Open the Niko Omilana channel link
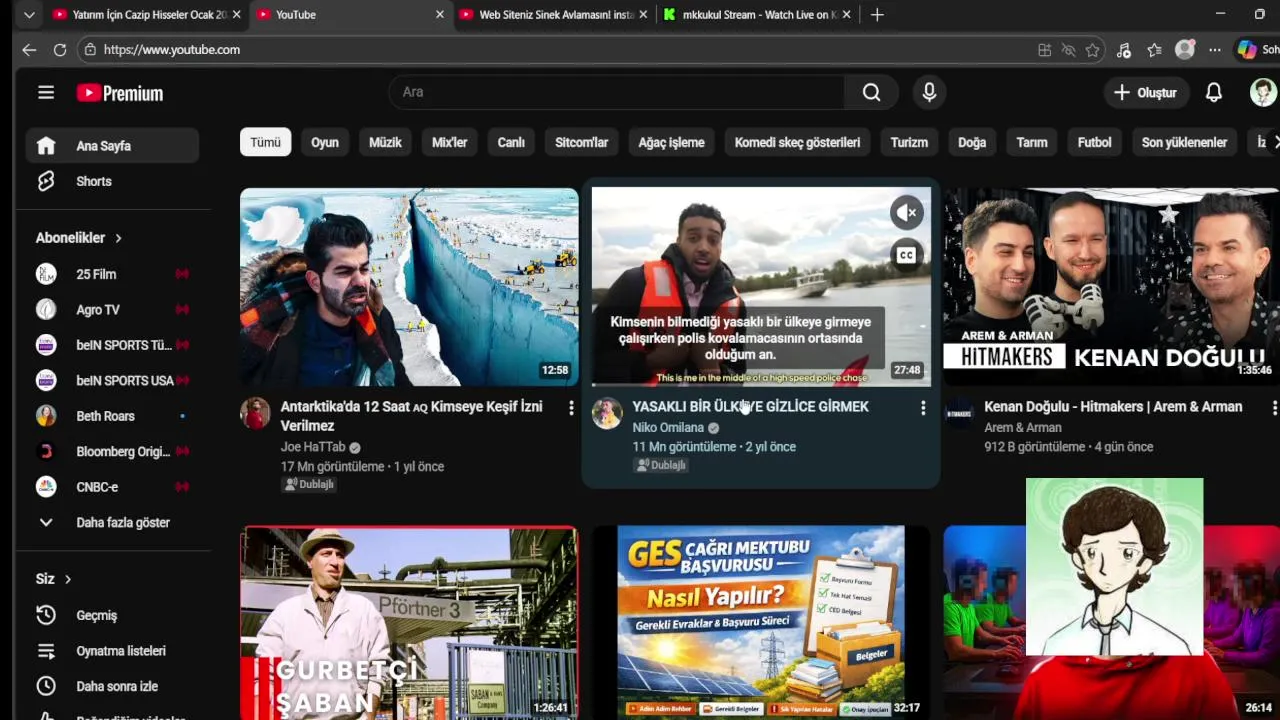Image resolution: width=1280 pixels, height=720 pixels. click(x=668, y=428)
